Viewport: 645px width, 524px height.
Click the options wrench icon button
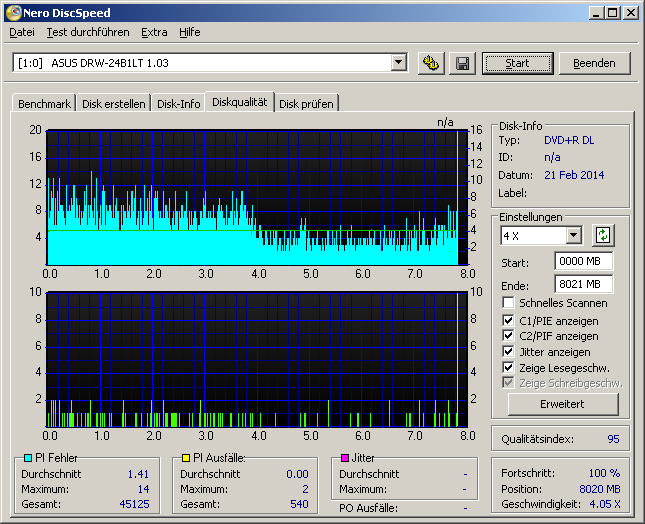(431, 63)
